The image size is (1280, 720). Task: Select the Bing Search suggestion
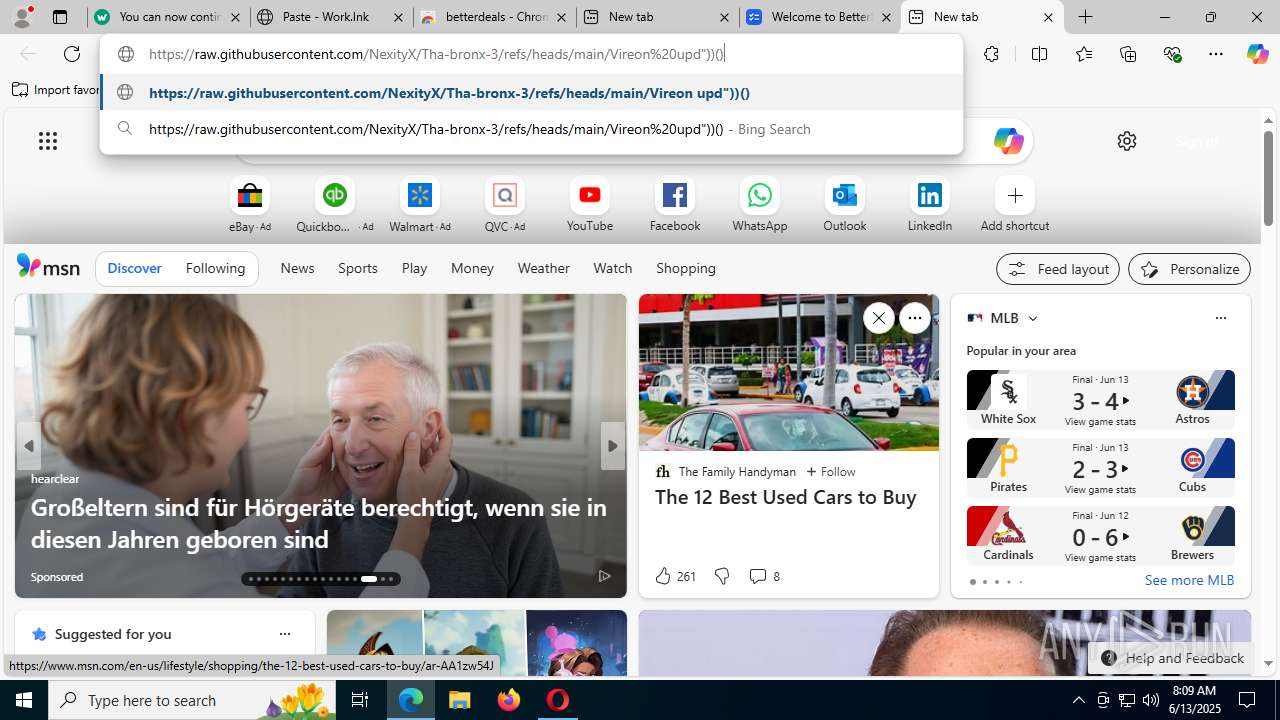click(x=532, y=129)
